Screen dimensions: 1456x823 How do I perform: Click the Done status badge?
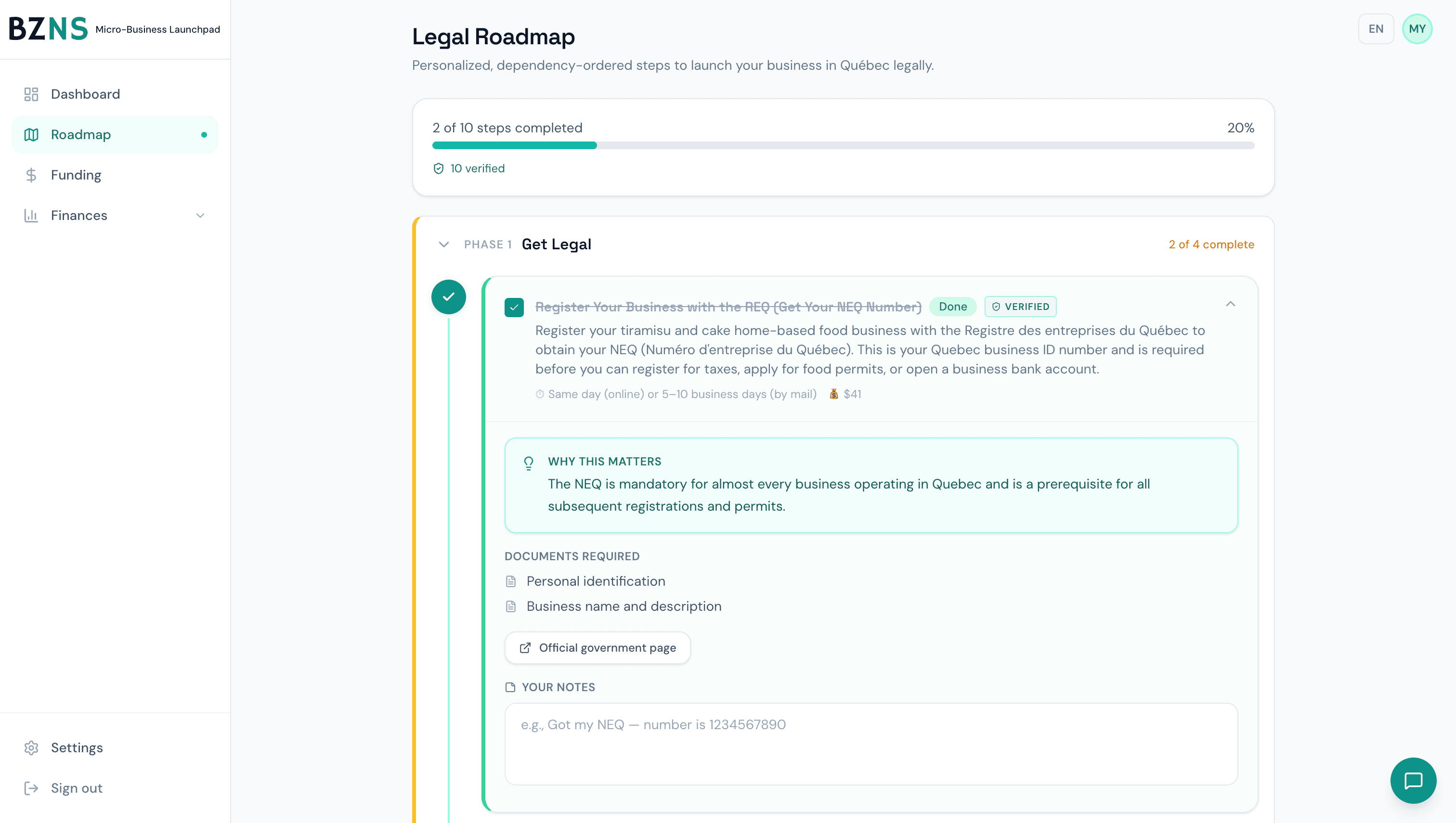click(953, 307)
